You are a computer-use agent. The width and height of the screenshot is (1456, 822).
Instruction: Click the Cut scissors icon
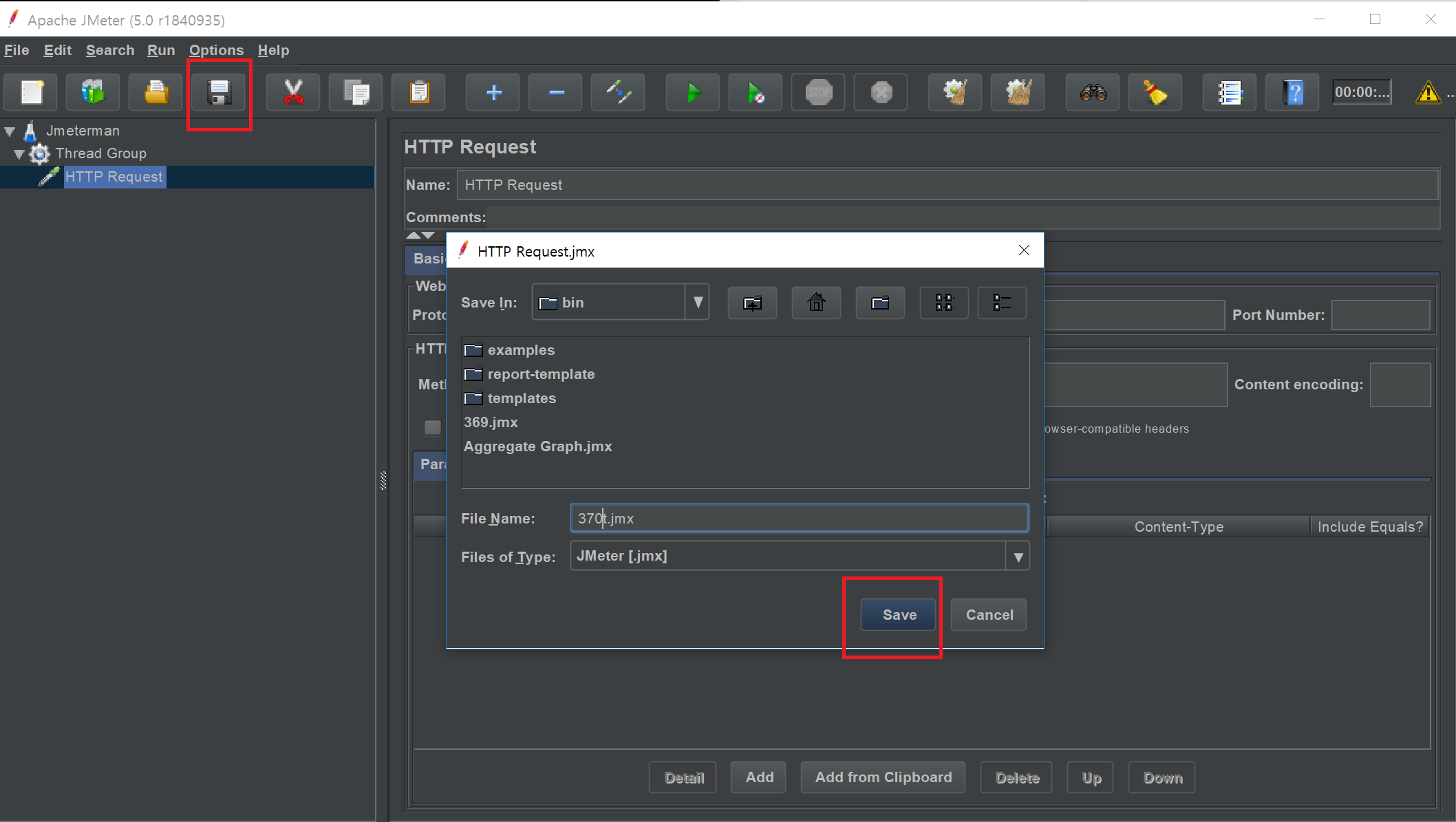click(294, 92)
